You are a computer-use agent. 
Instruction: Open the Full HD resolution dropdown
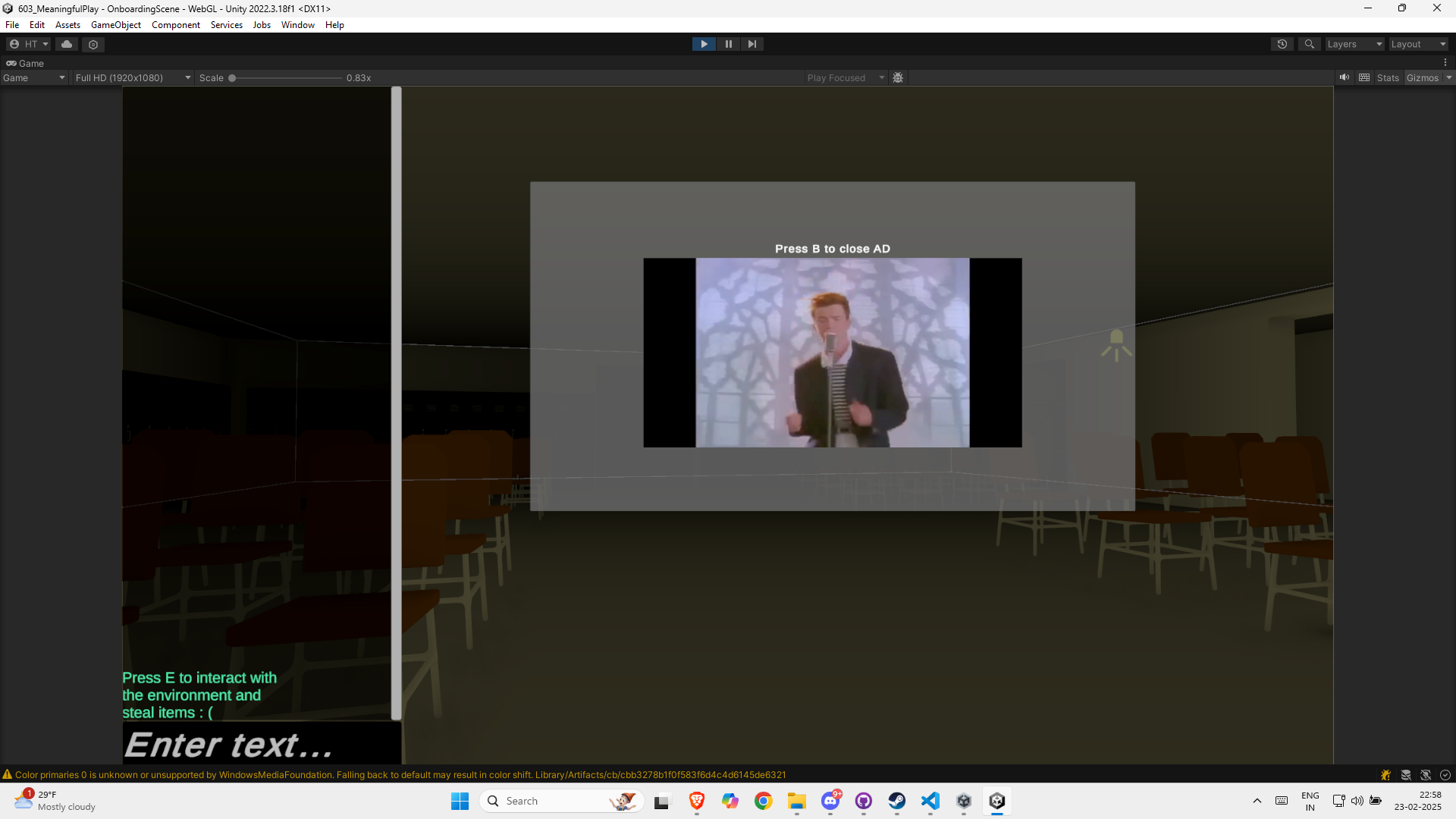click(133, 77)
